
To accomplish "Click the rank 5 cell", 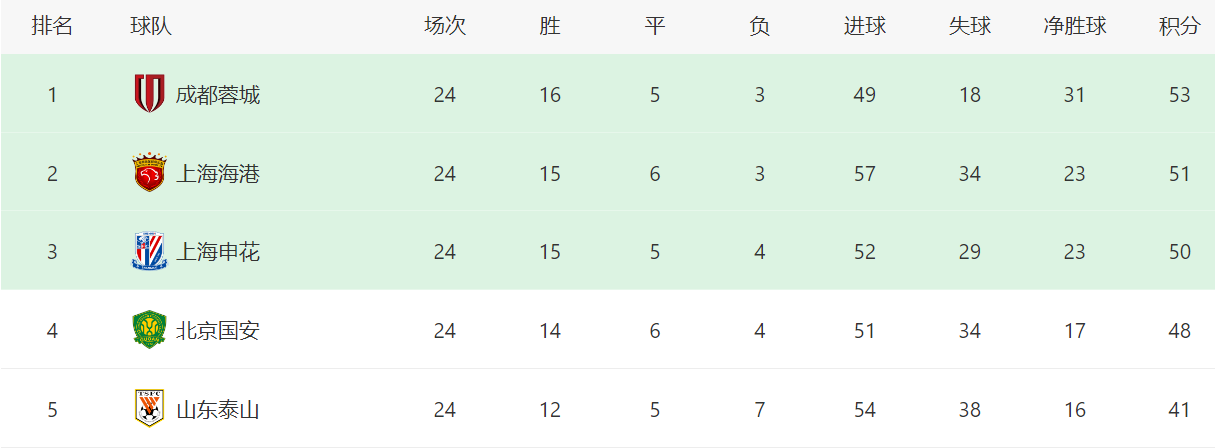I will [52, 410].
